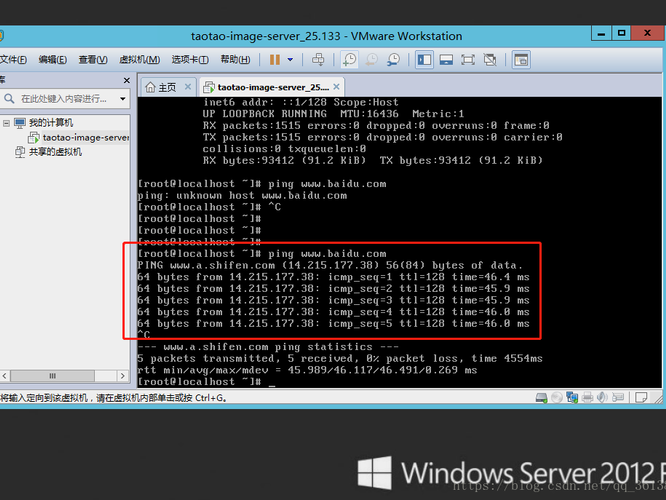
Task: Open the library search filter dropdown
Action: pyautogui.click(x=123, y=99)
